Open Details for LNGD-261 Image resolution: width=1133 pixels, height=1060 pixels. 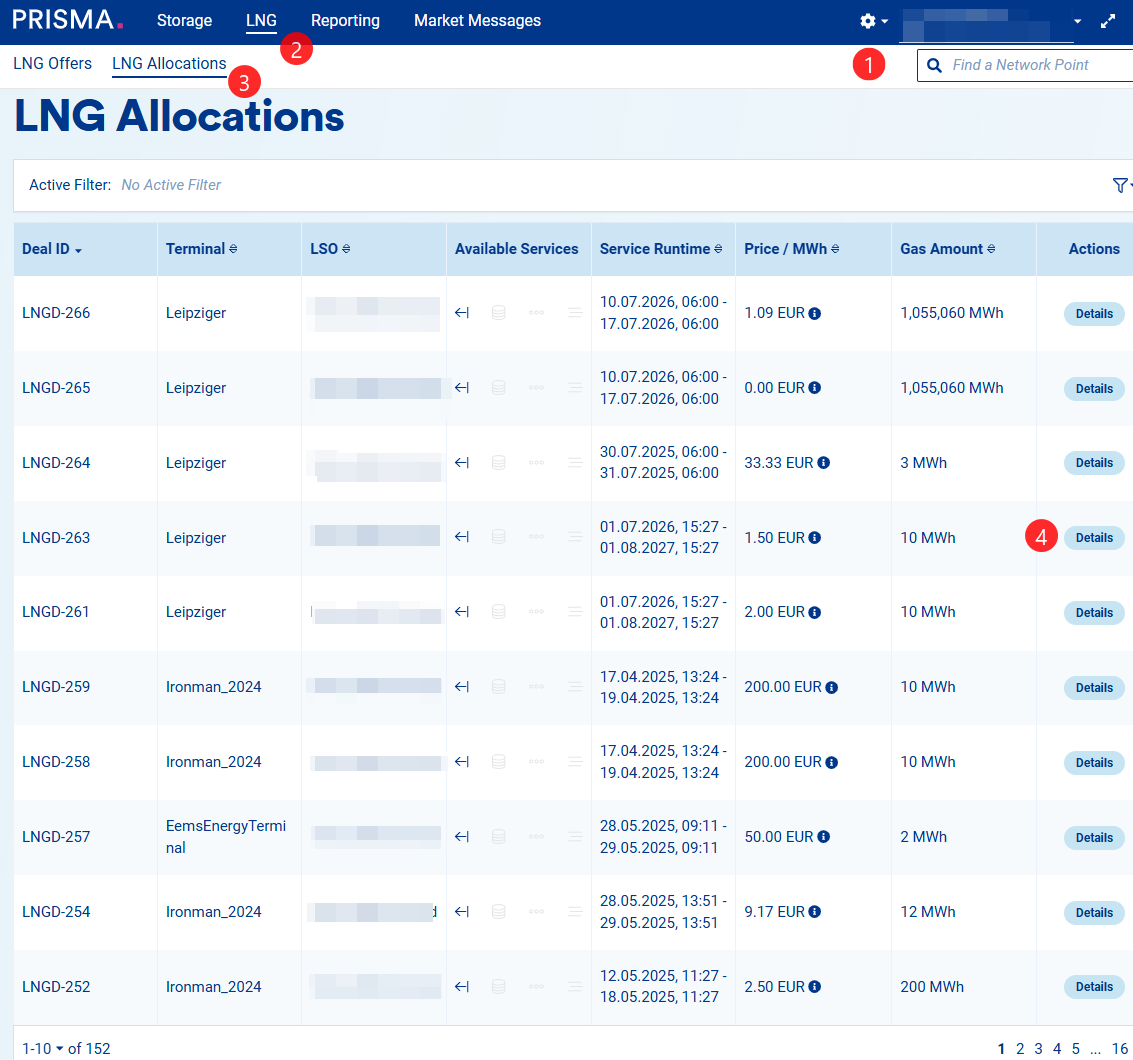(x=1094, y=613)
